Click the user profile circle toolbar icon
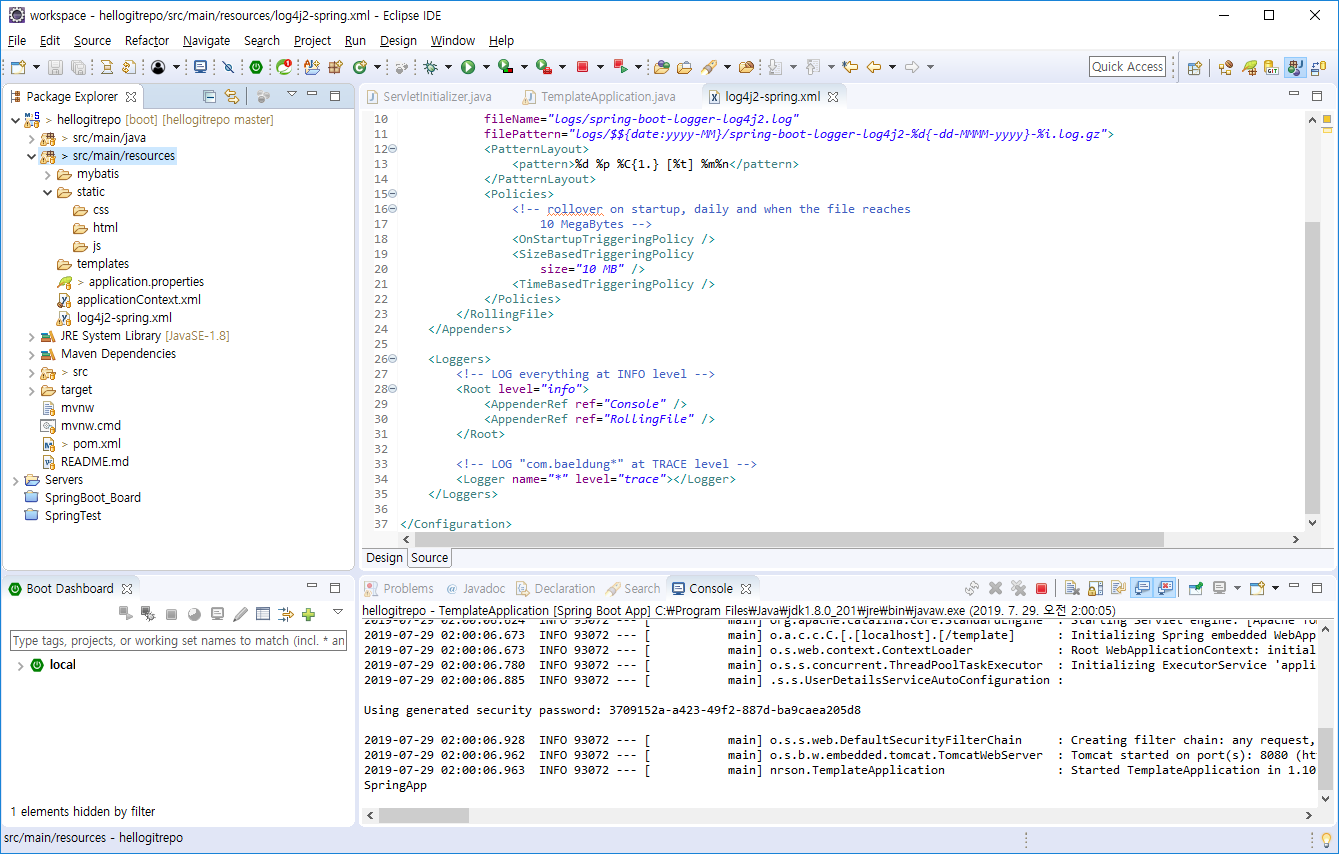This screenshot has width=1339, height=854. (x=158, y=67)
